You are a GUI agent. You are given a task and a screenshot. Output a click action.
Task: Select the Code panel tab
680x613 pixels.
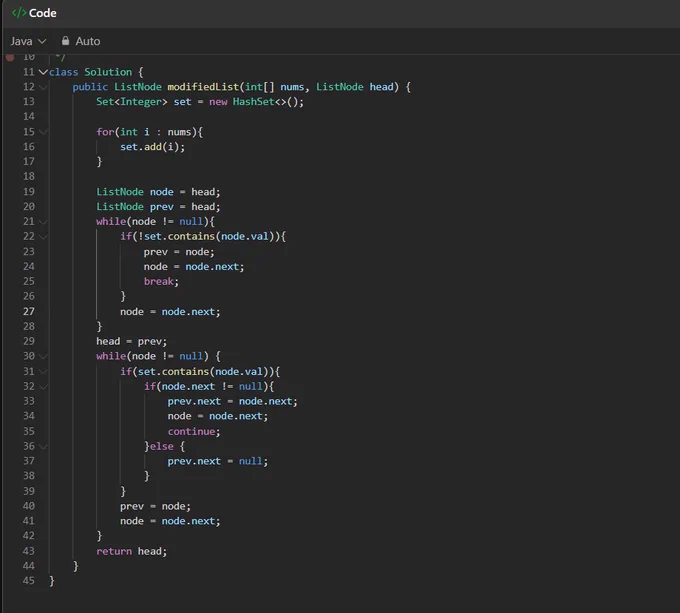pyautogui.click(x=34, y=13)
